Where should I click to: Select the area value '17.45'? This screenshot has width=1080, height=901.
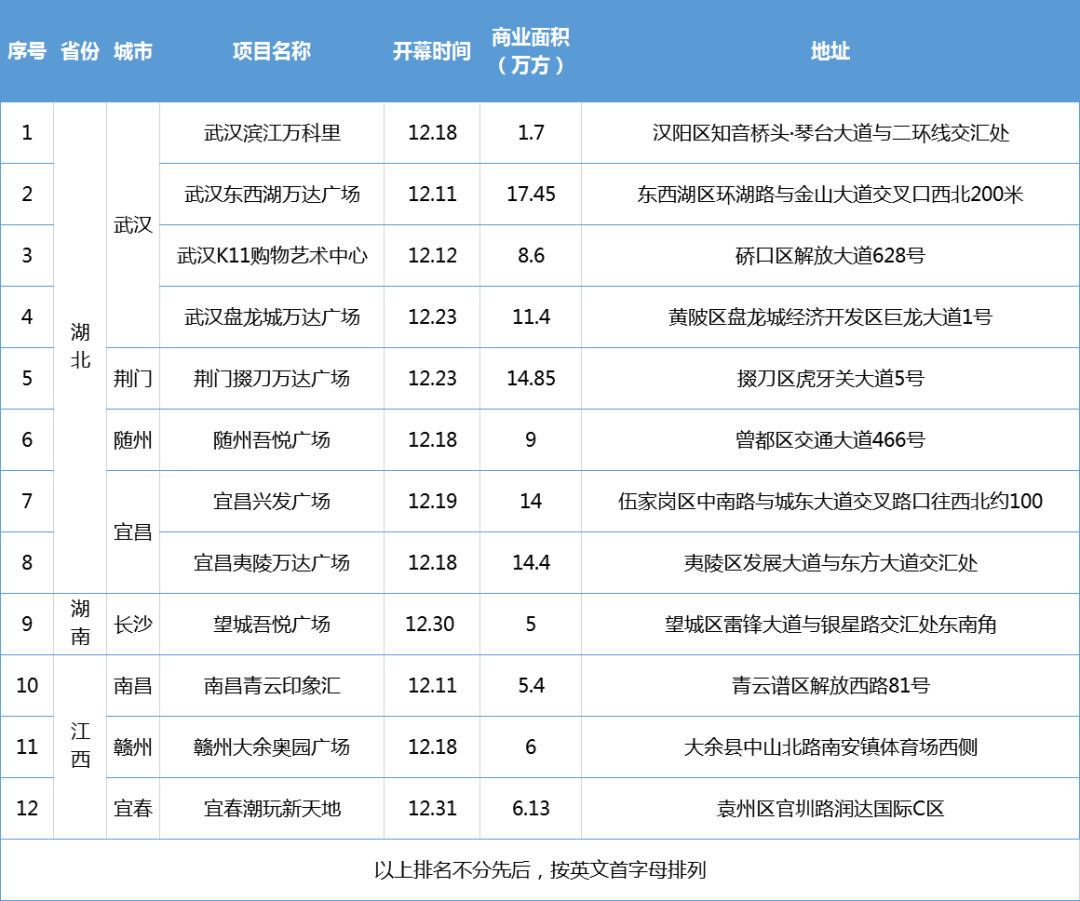[x=531, y=194]
